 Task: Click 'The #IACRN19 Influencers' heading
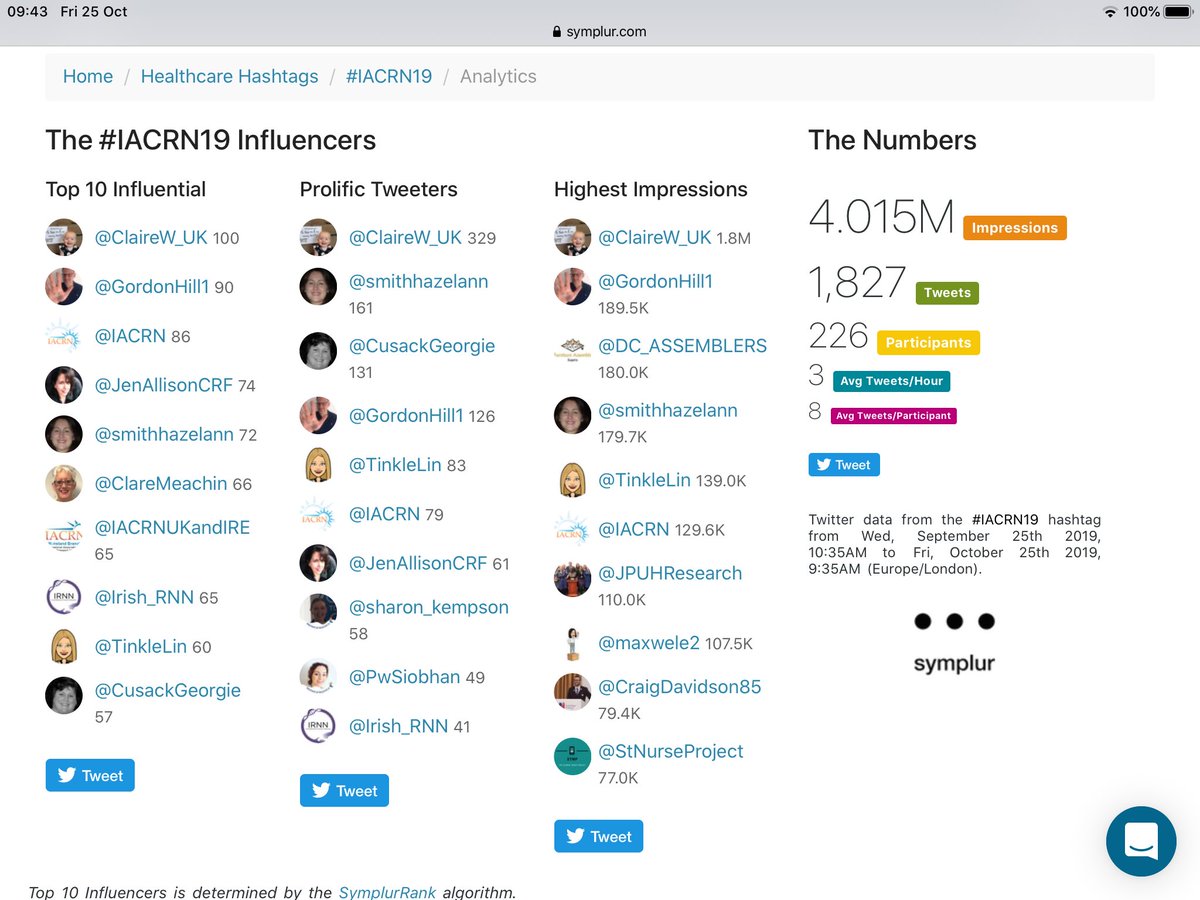(x=211, y=140)
